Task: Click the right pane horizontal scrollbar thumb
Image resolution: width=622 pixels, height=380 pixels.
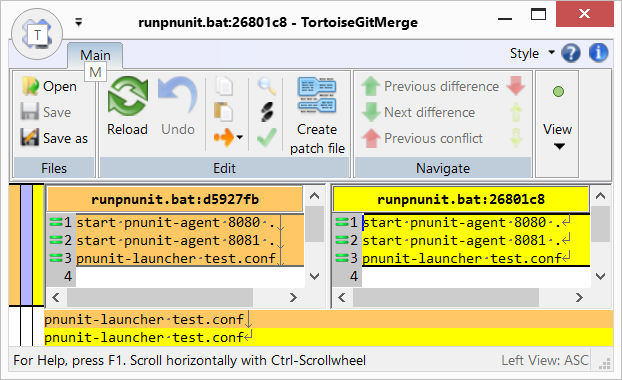Action: [446, 297]
